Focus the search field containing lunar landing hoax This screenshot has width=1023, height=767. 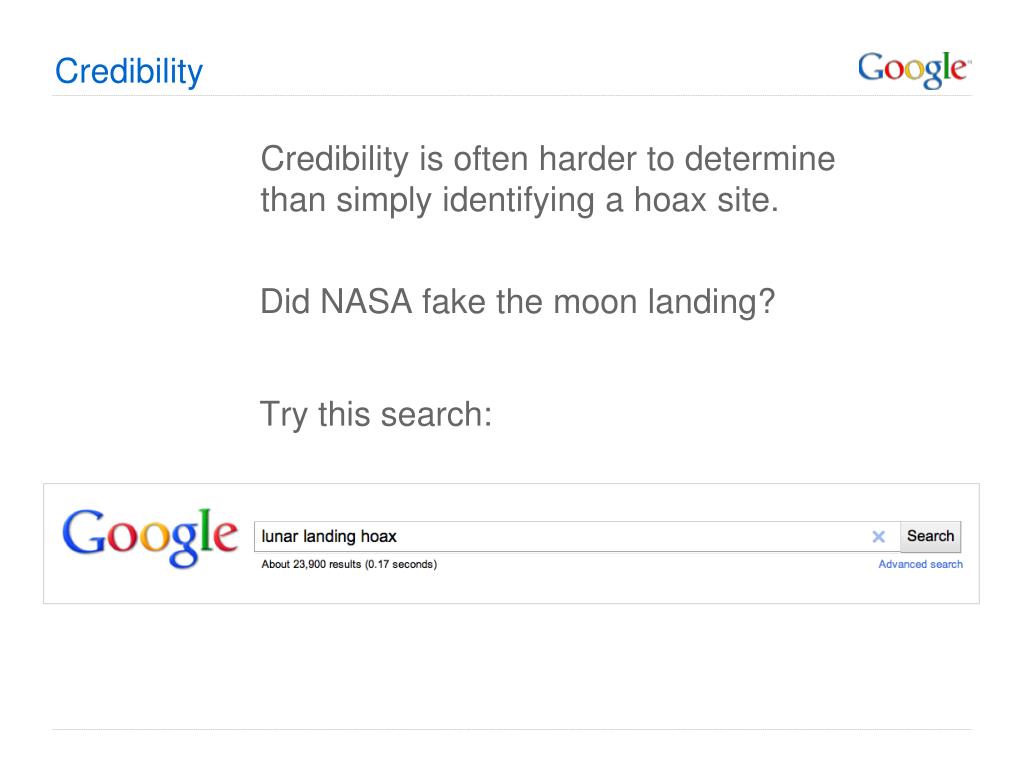click(x=577, y=536)
